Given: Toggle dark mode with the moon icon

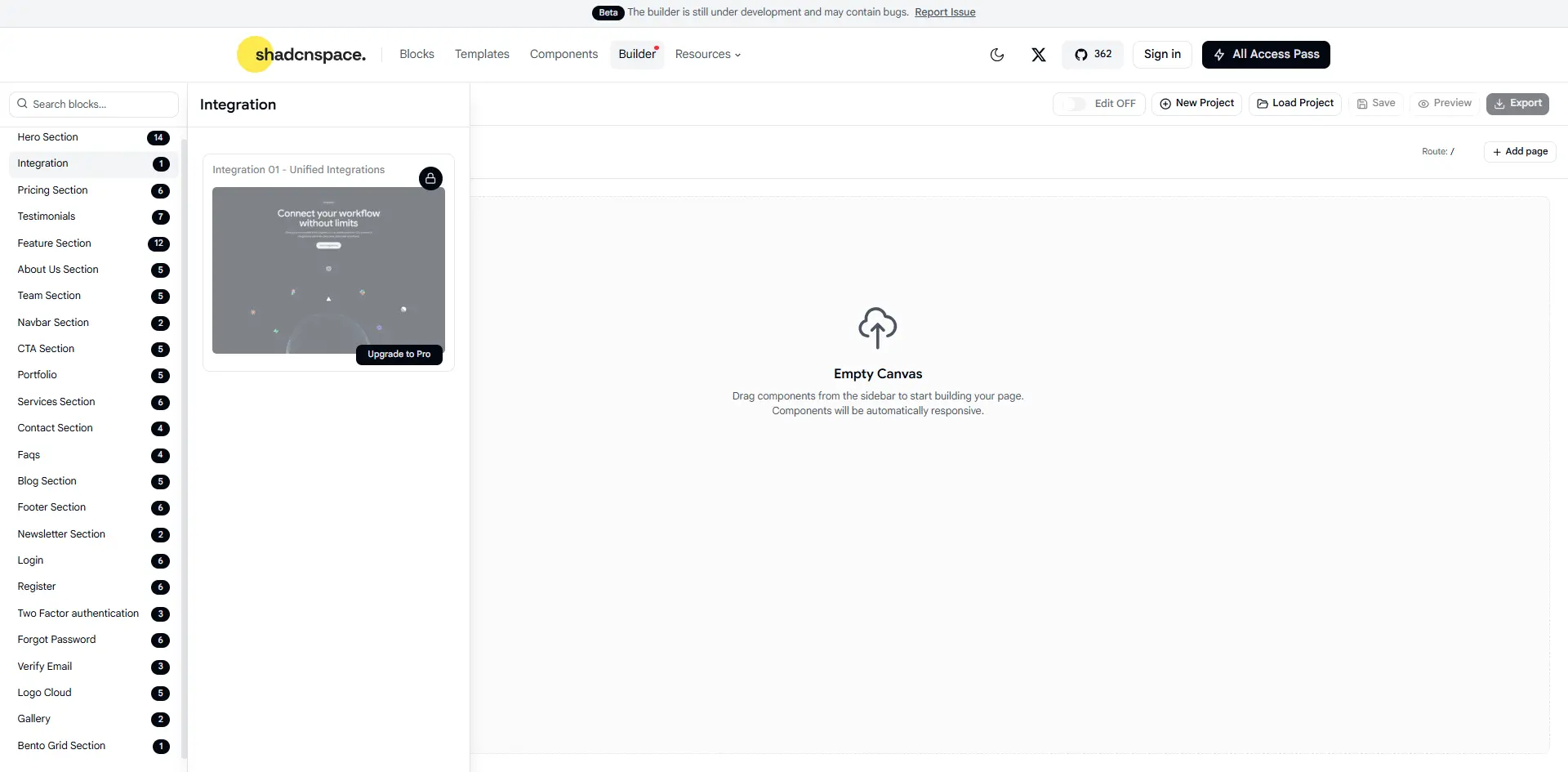Looking at the screenshot, I should [x=996, y=55].
